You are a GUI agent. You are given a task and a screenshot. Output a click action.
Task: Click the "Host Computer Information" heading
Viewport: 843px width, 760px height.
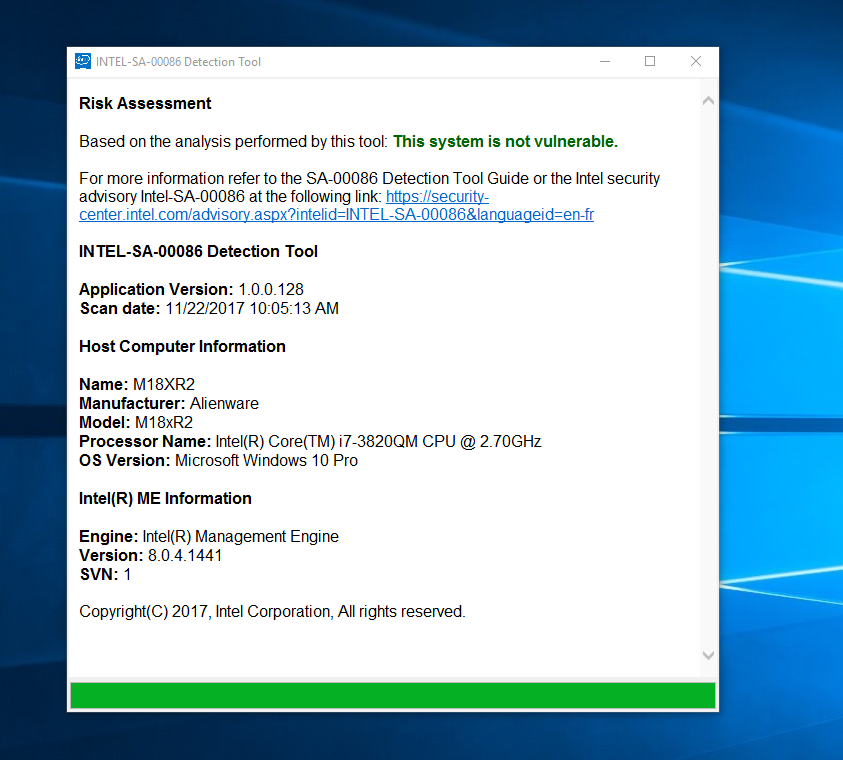click(x=182, y=347)
